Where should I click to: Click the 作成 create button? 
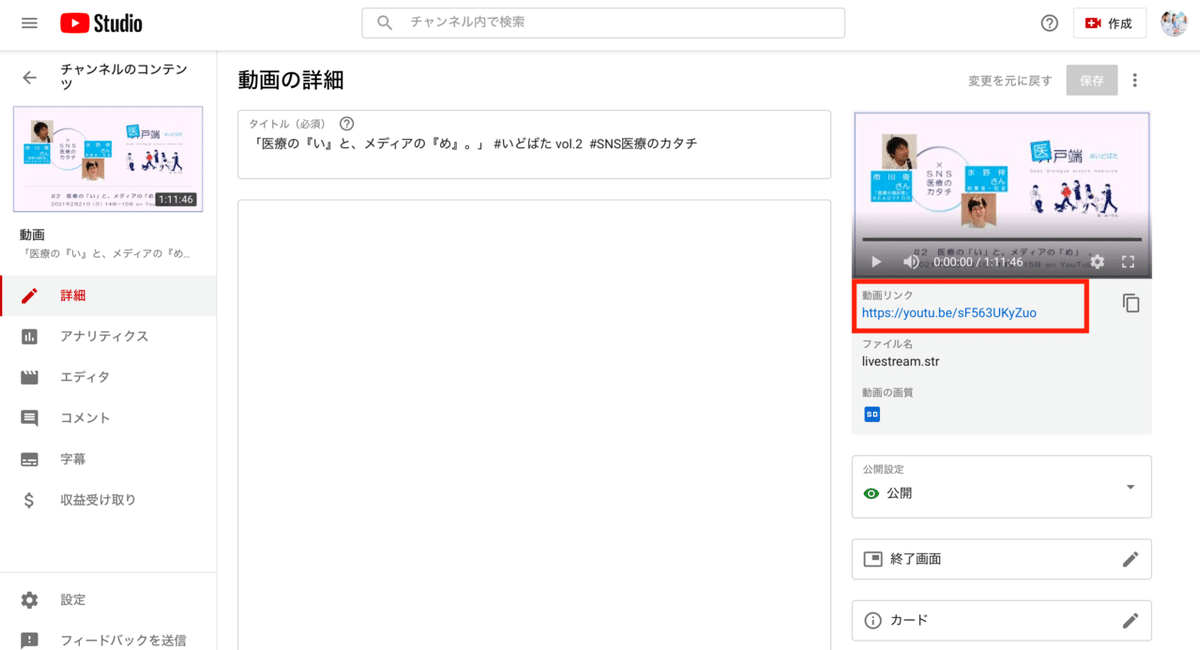pos(1109,23)
